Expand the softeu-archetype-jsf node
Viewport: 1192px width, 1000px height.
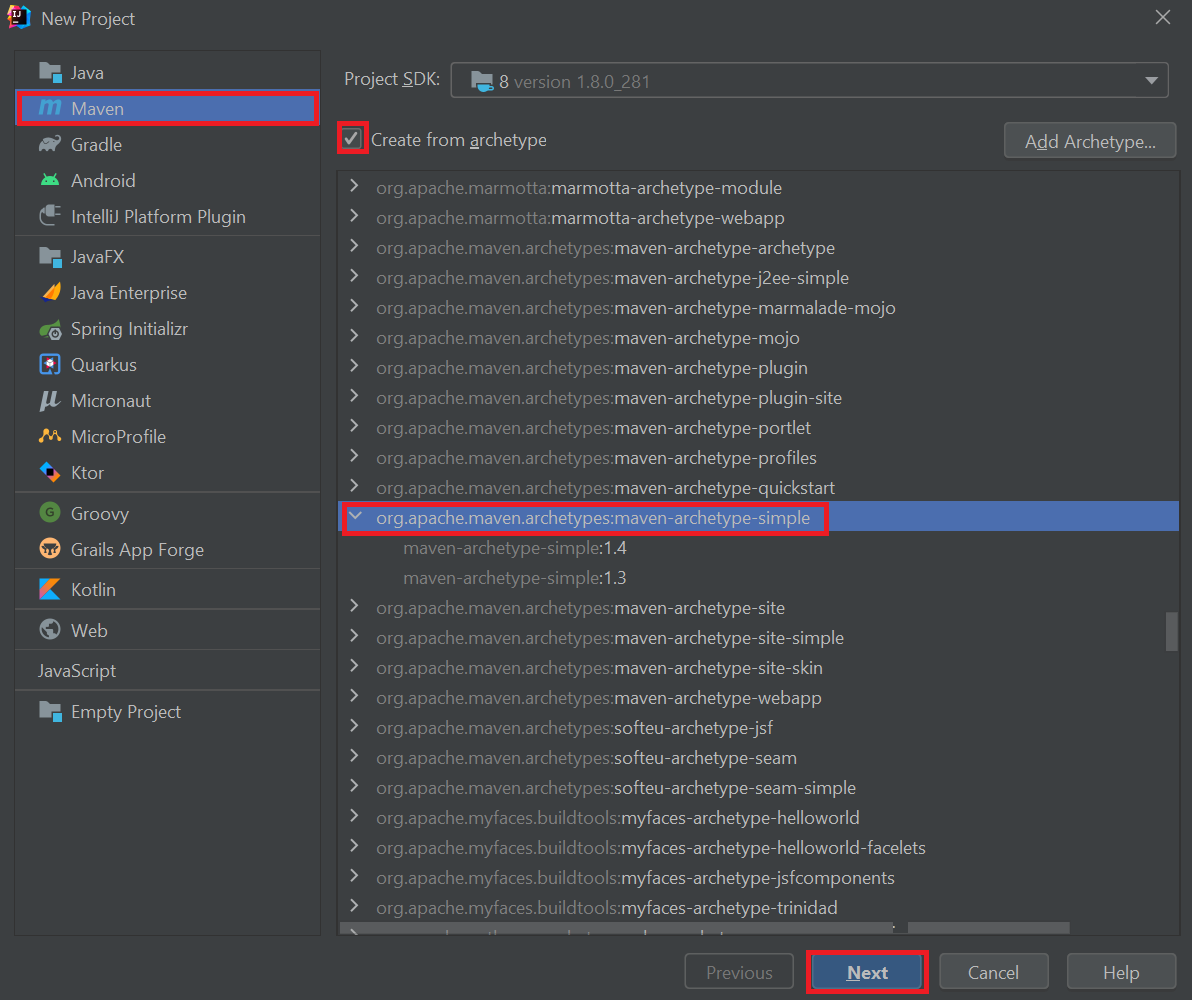pyautogui.click(x=354, y=727)
